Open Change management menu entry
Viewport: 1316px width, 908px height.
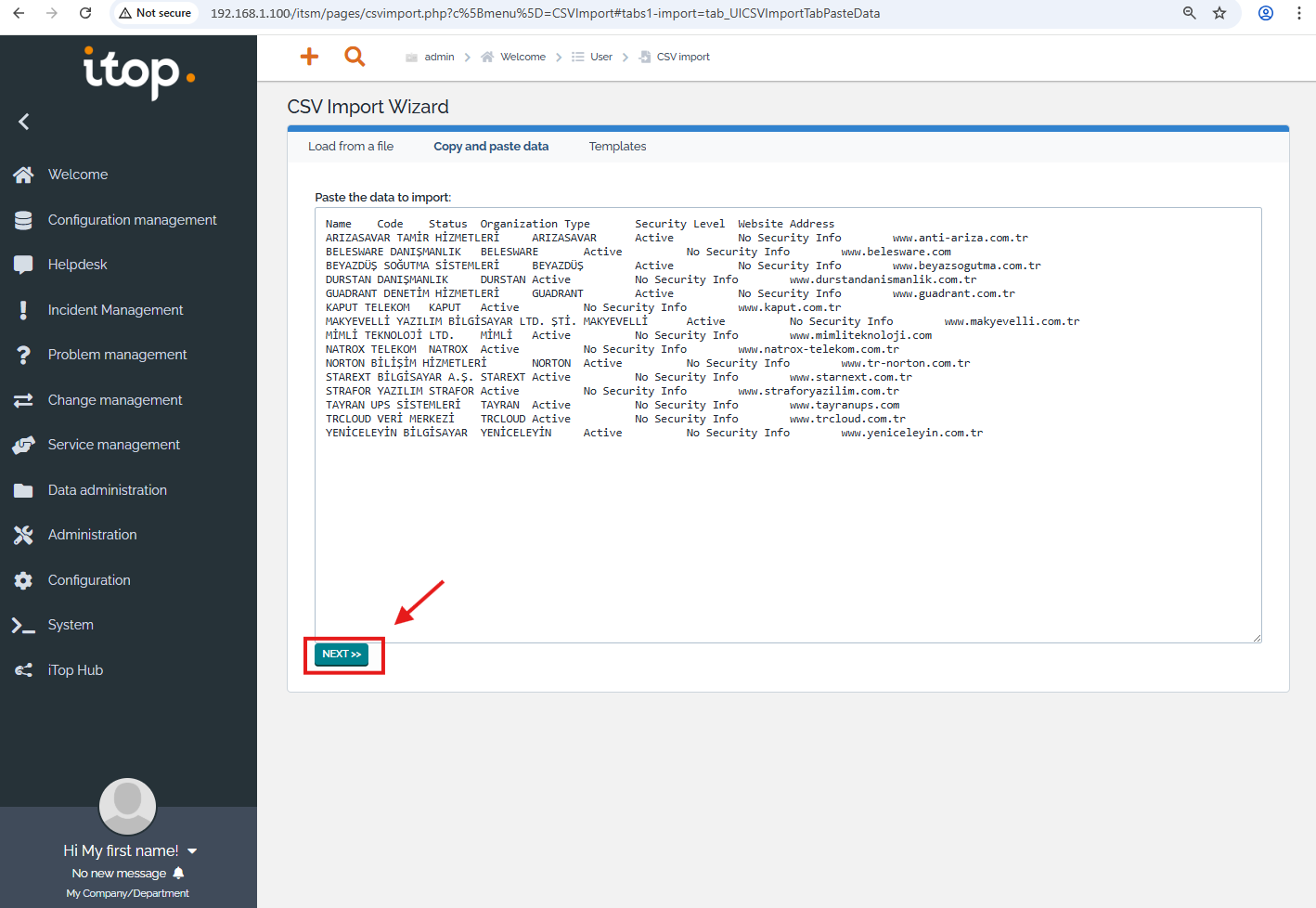tap(115, 400)
